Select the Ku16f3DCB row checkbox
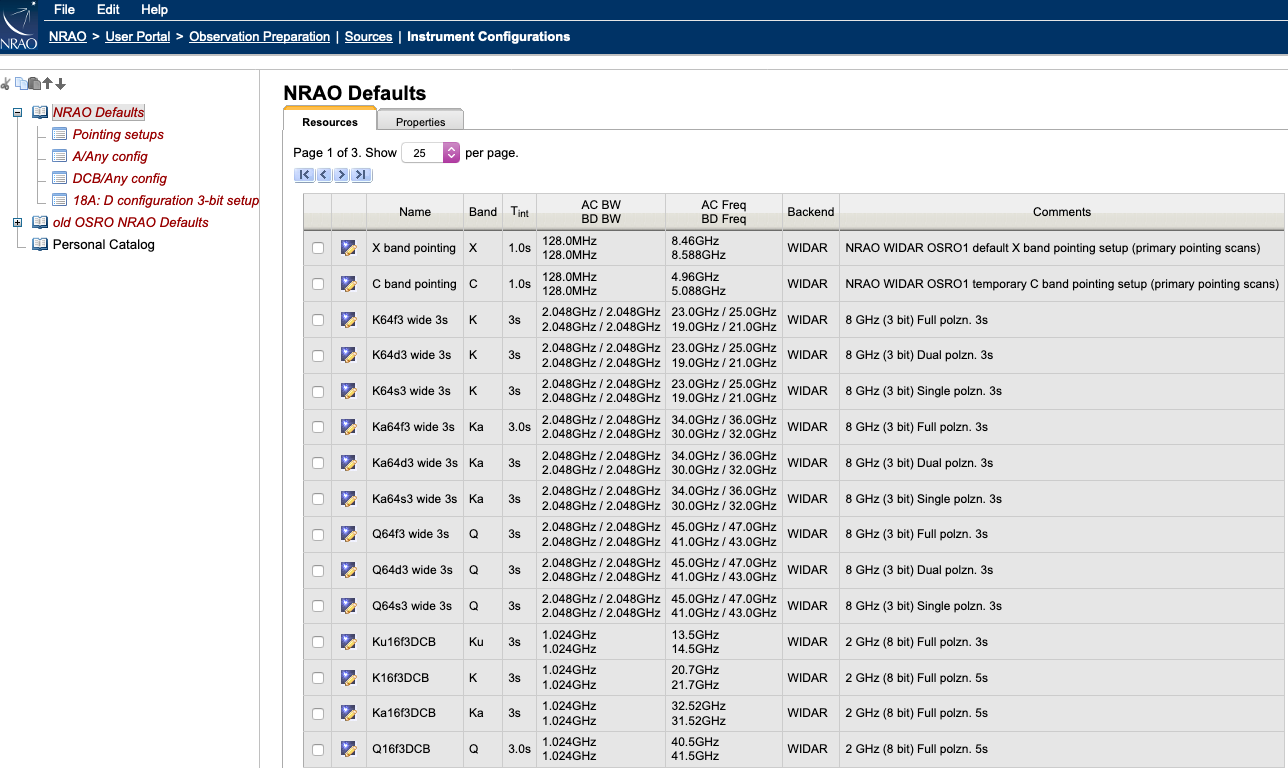 pos(318,642)
